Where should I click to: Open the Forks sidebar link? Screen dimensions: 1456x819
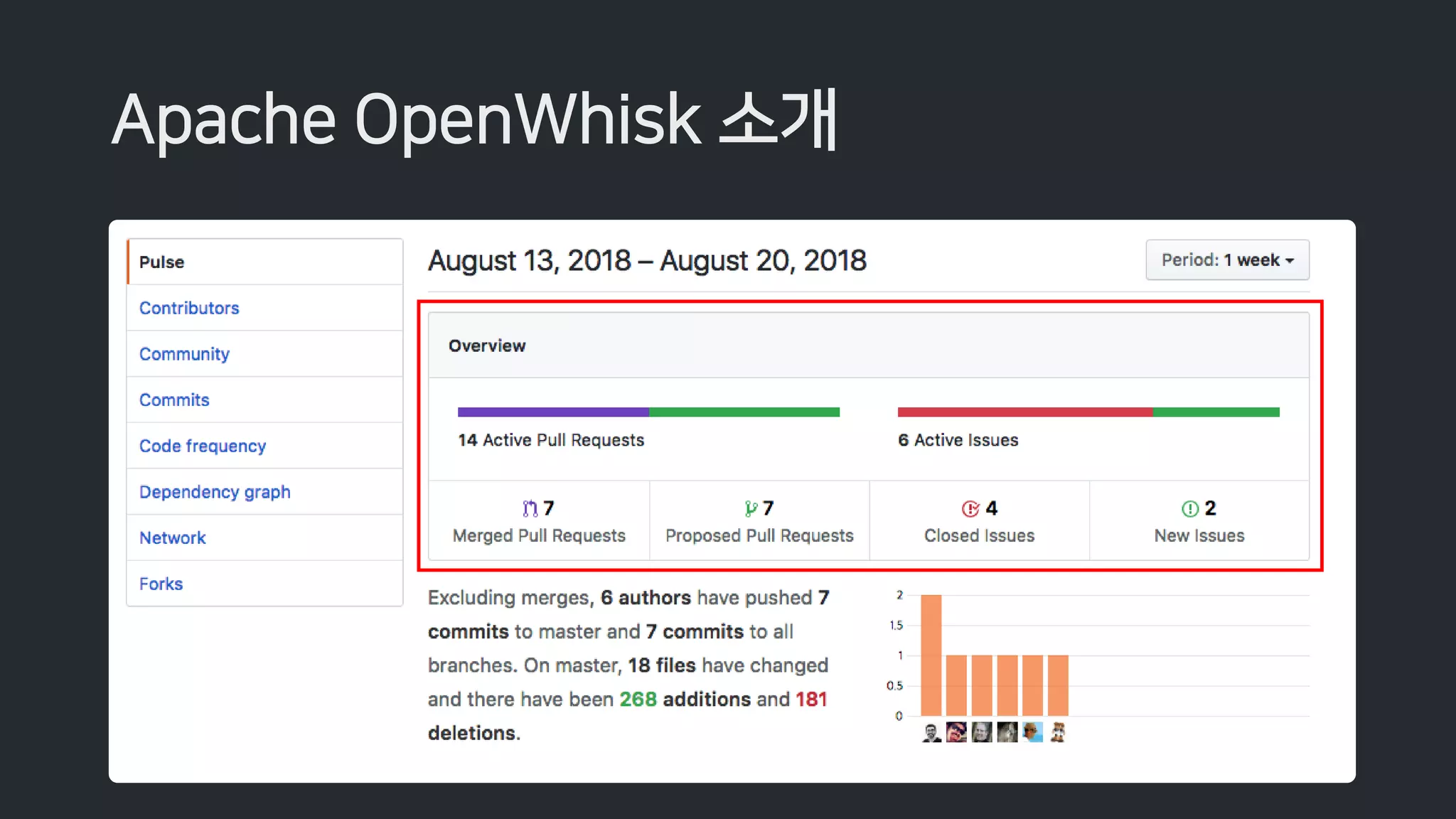(161, 584)
